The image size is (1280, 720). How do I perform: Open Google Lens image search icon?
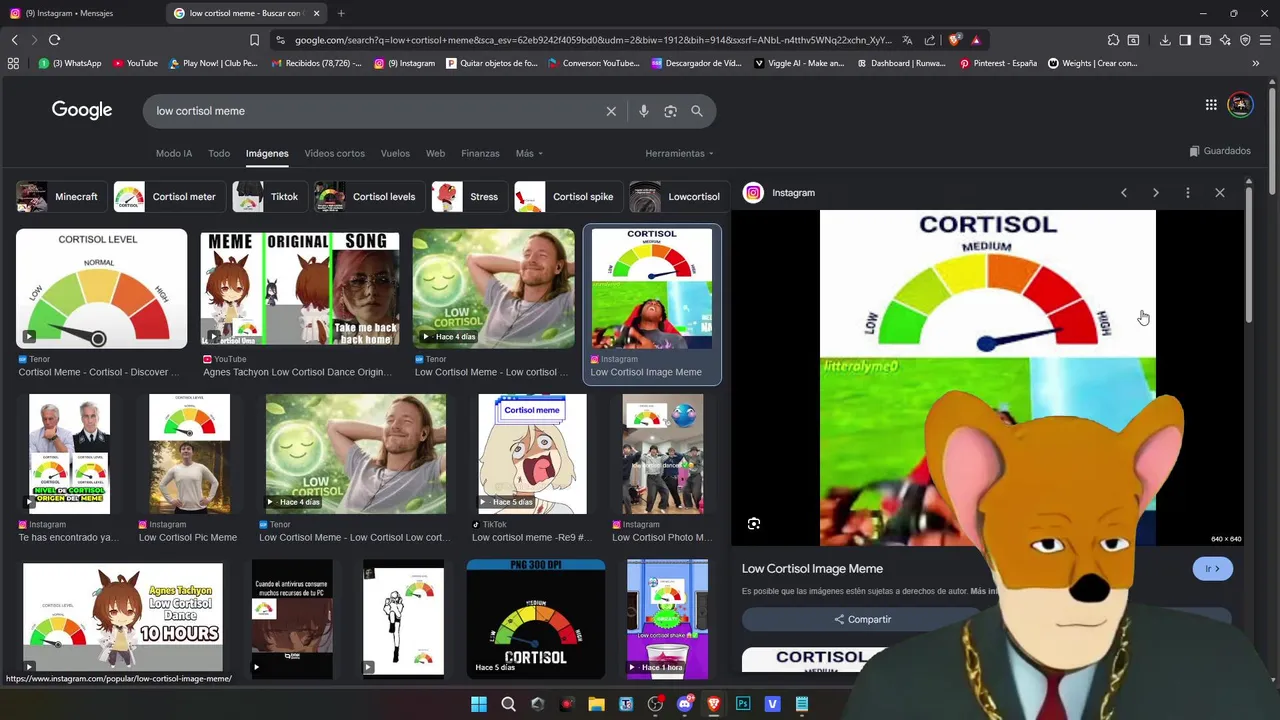coord(670,111)
